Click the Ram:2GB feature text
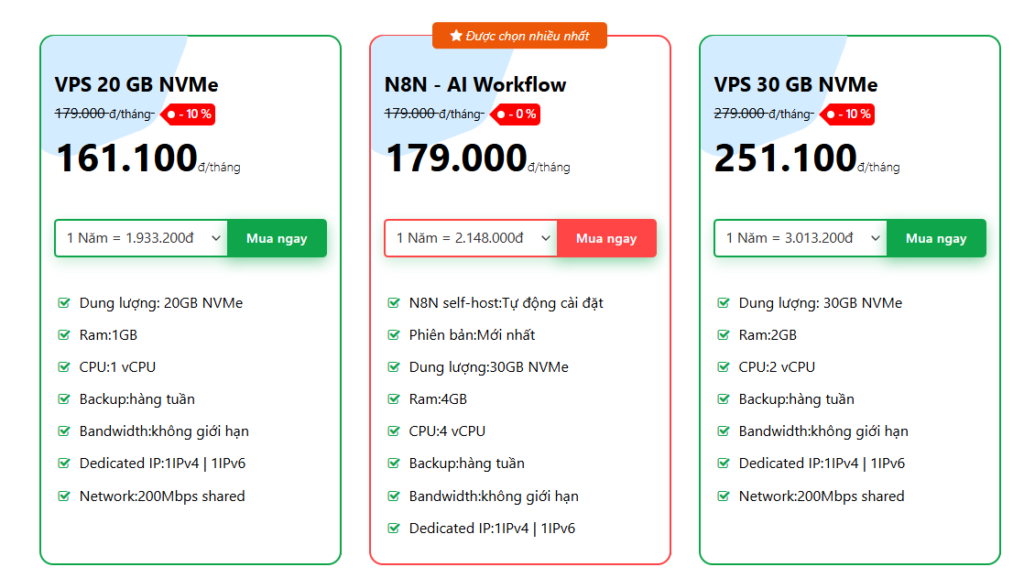The height and width of the screenshot is (578, 1024). (767, 335)
